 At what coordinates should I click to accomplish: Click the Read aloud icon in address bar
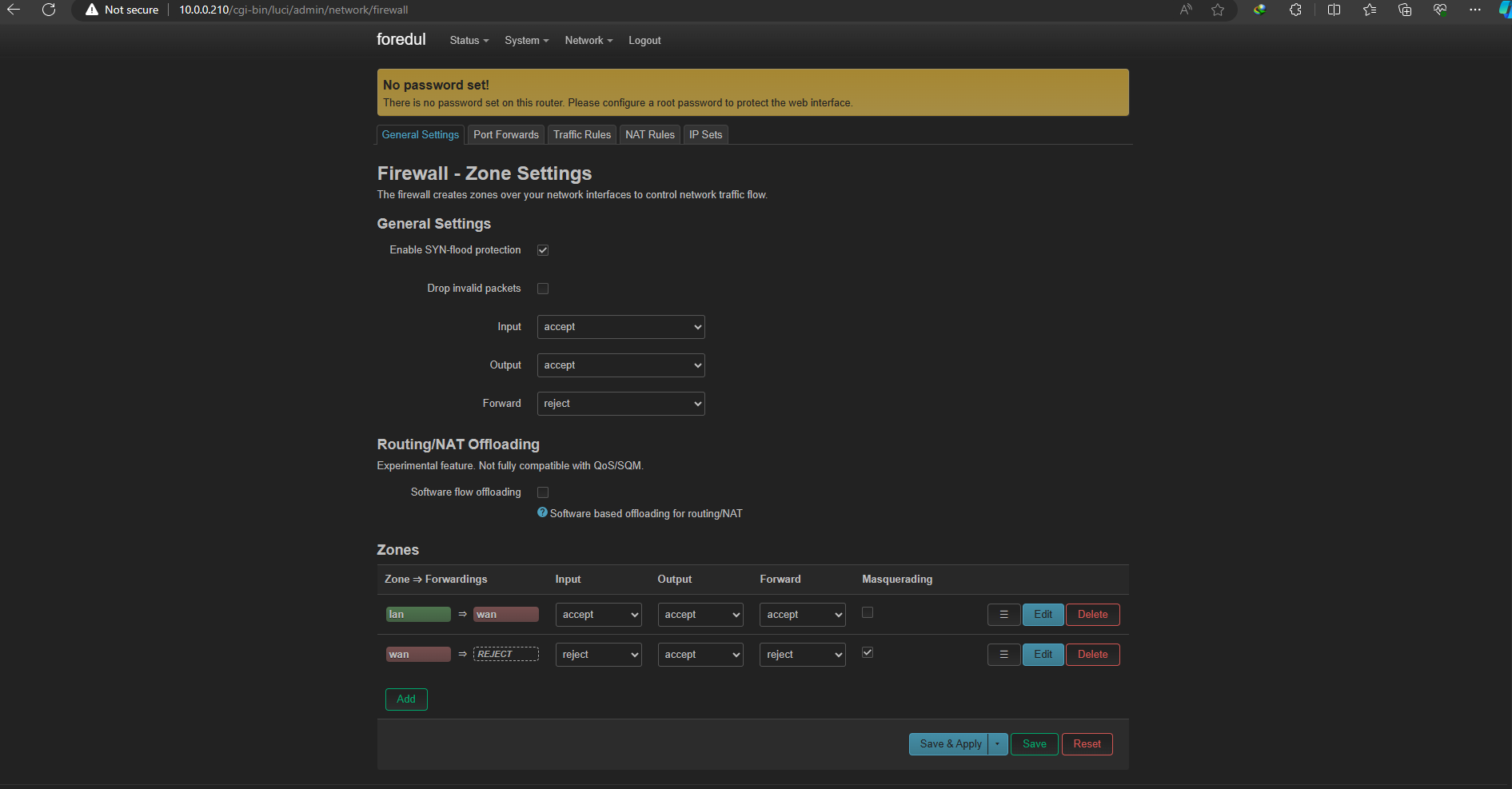[x=1186, y=10]
